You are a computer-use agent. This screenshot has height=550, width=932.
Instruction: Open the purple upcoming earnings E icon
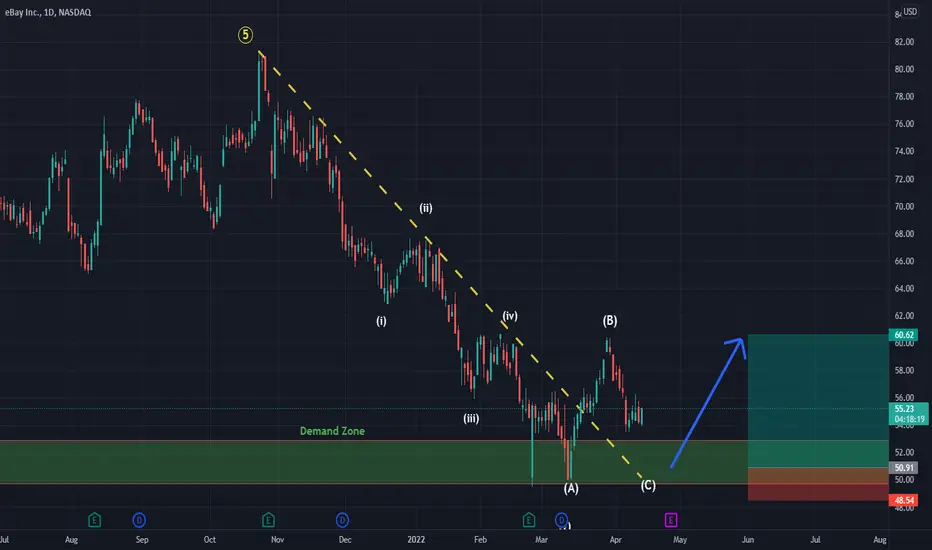tap(670, 520)
